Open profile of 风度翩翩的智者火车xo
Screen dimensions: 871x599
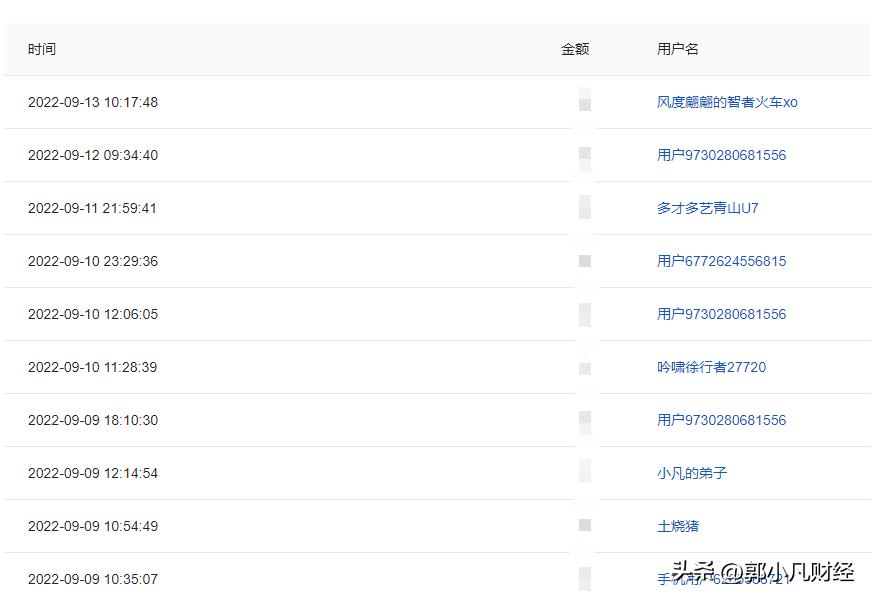(x=724, y=102)
